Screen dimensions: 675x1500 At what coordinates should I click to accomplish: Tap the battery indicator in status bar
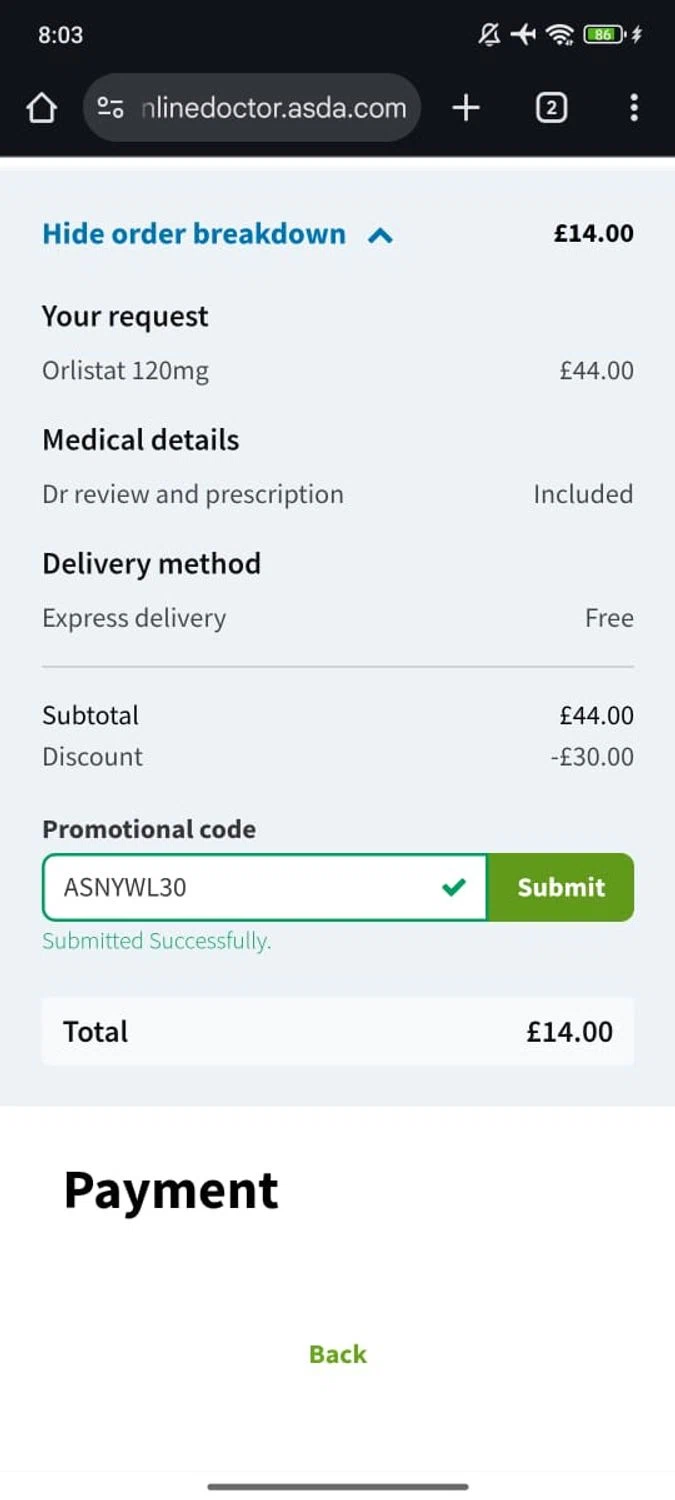[603, 35]
